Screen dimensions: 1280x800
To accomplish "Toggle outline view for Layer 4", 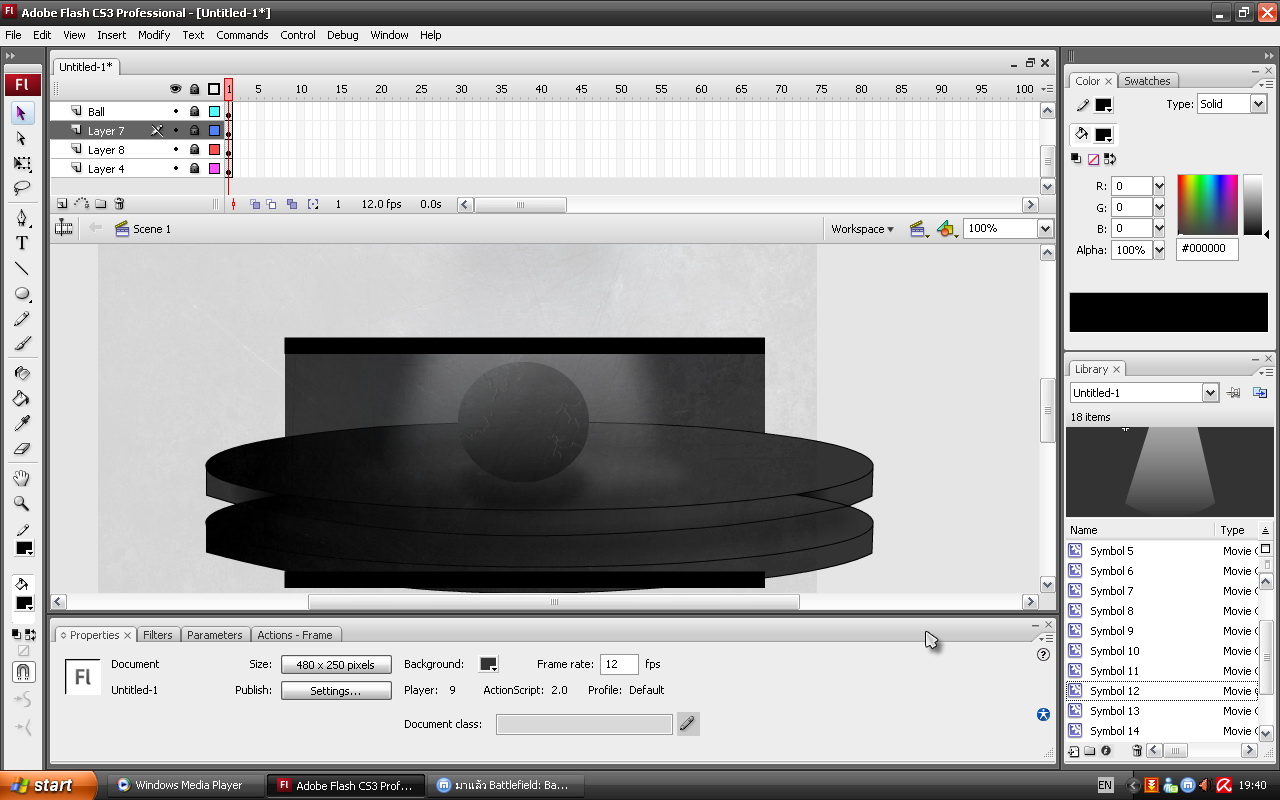I will click(214, 169).
